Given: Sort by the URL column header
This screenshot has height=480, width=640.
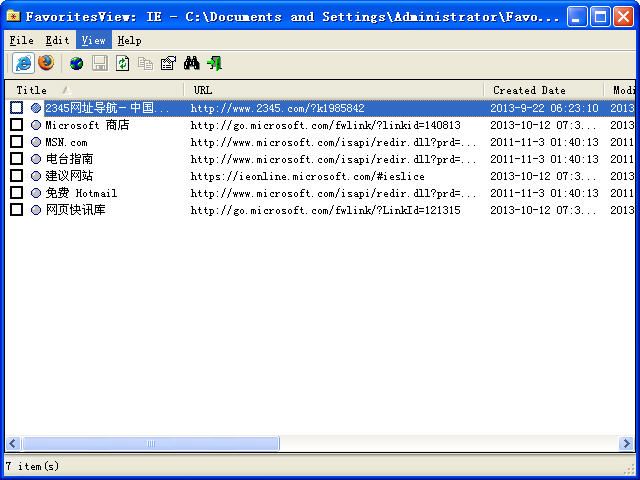Looking at the screenshot, I should pyautogui.click(x=333, y=90).
